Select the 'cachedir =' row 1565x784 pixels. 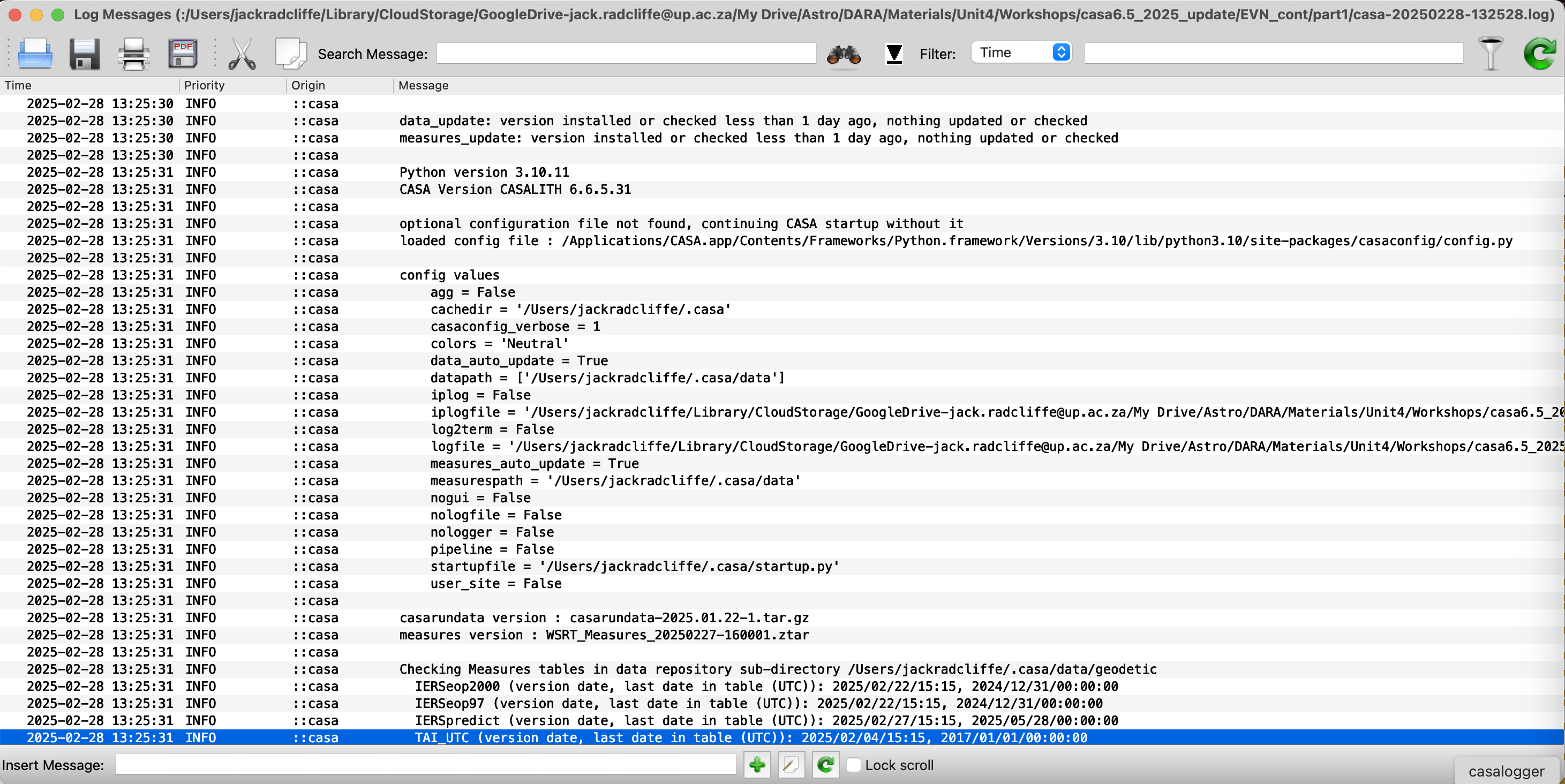(x=782, y=309)
